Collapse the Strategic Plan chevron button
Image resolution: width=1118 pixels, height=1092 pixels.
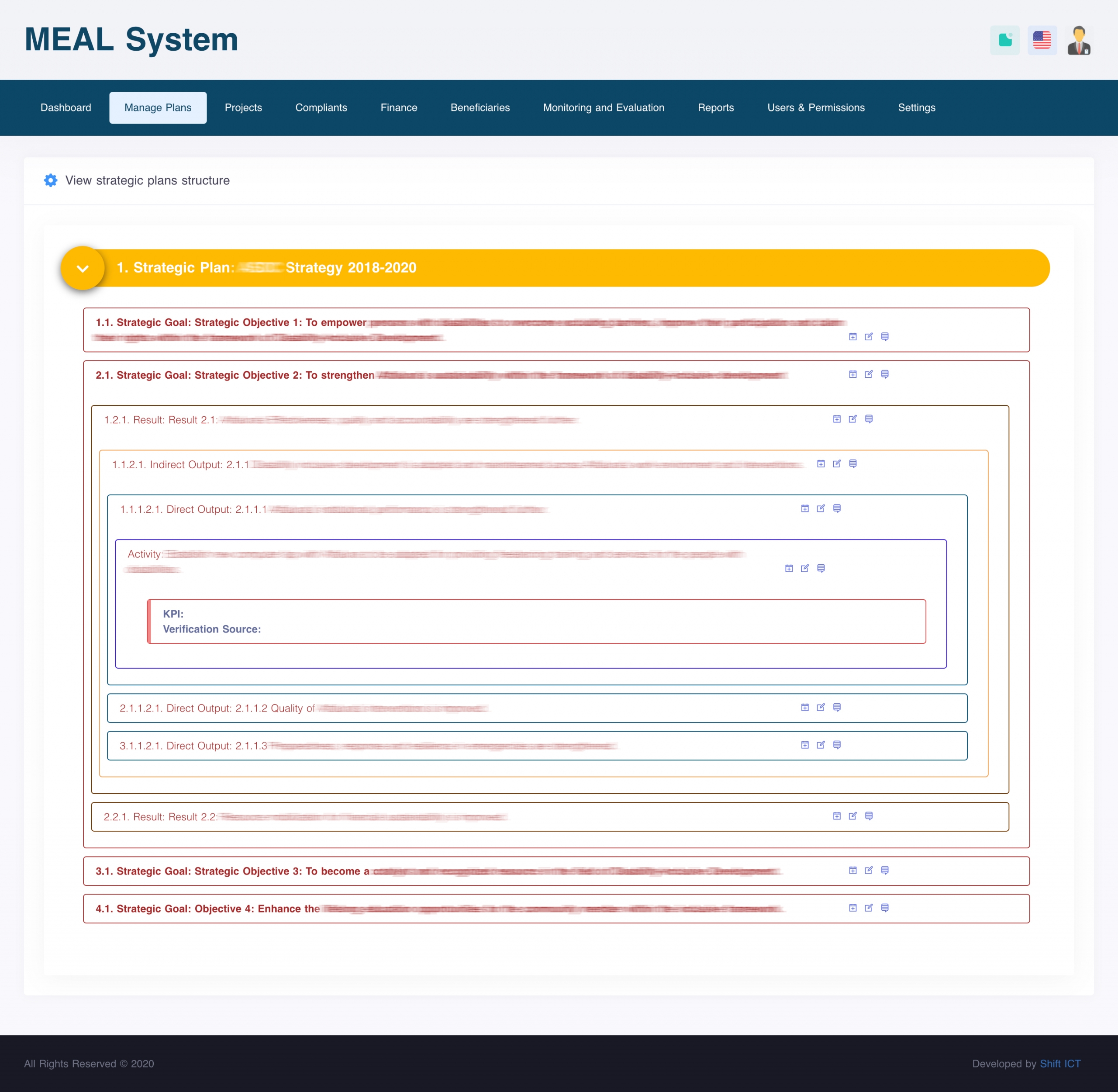[83, 268]
